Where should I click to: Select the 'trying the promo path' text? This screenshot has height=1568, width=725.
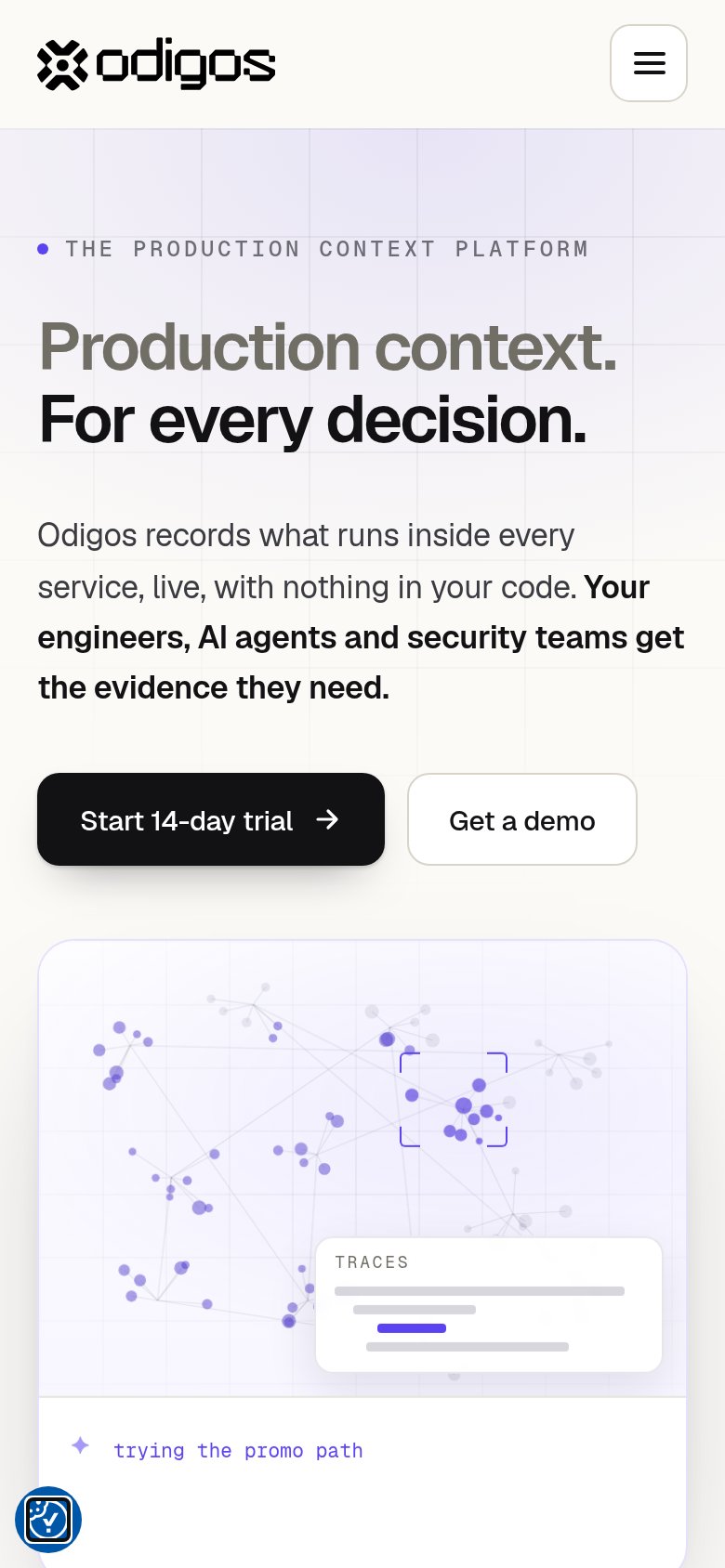tap(238, 1451)
